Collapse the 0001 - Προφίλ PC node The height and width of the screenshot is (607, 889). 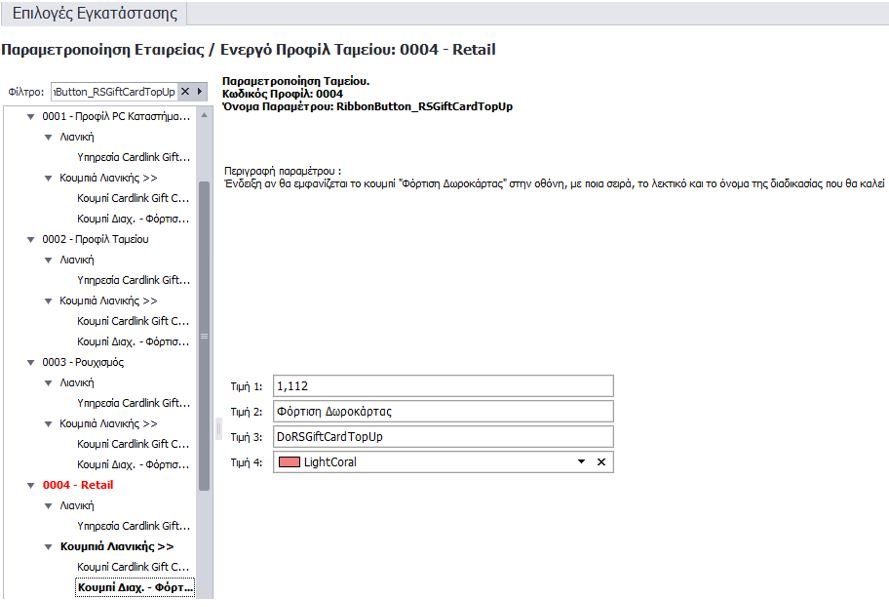[32, 116]
